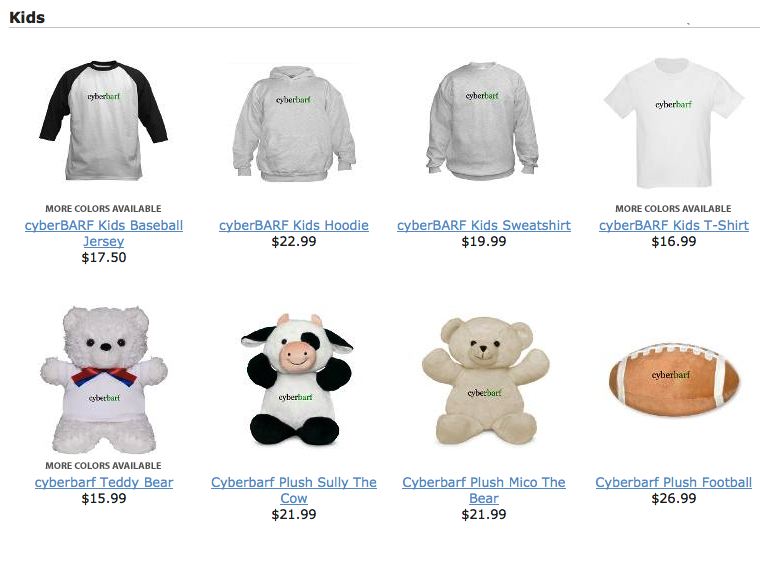Open the cyberBARF Kids T-Shirt link
This screenshot has width=760, height=580.
pyautogui.click(x=674, y=225)
